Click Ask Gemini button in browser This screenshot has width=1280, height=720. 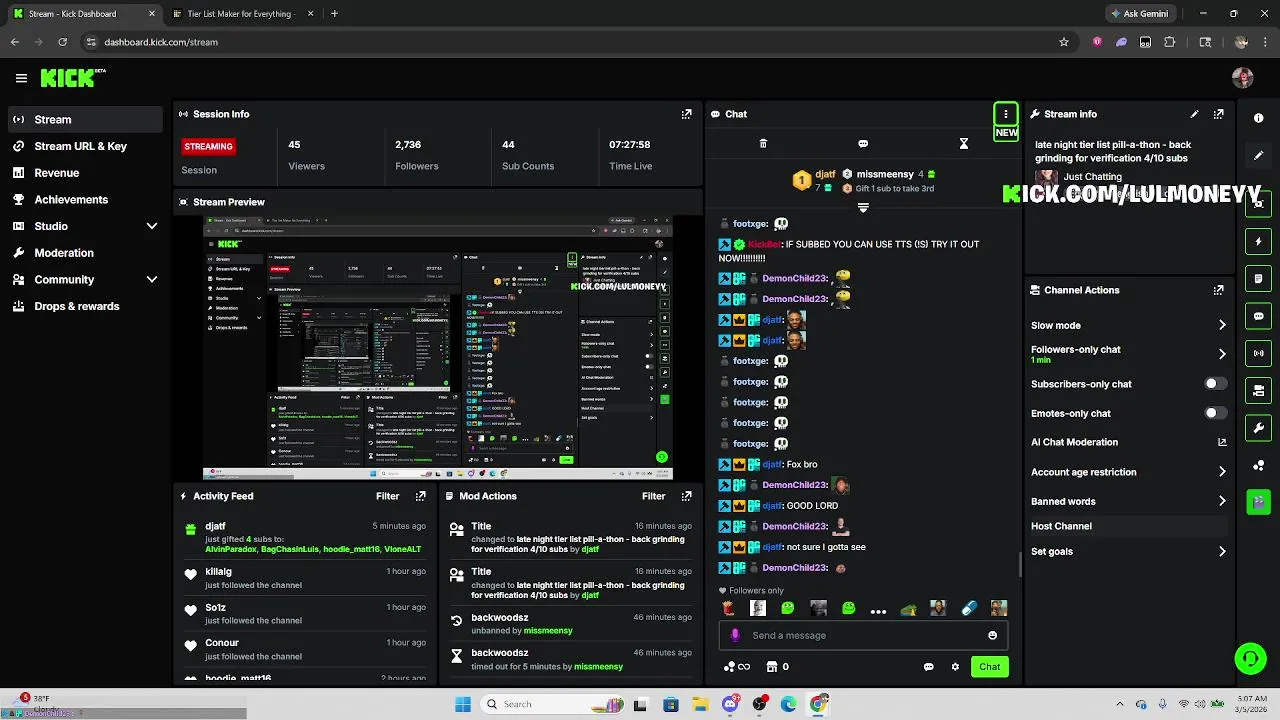point(1139,14)
